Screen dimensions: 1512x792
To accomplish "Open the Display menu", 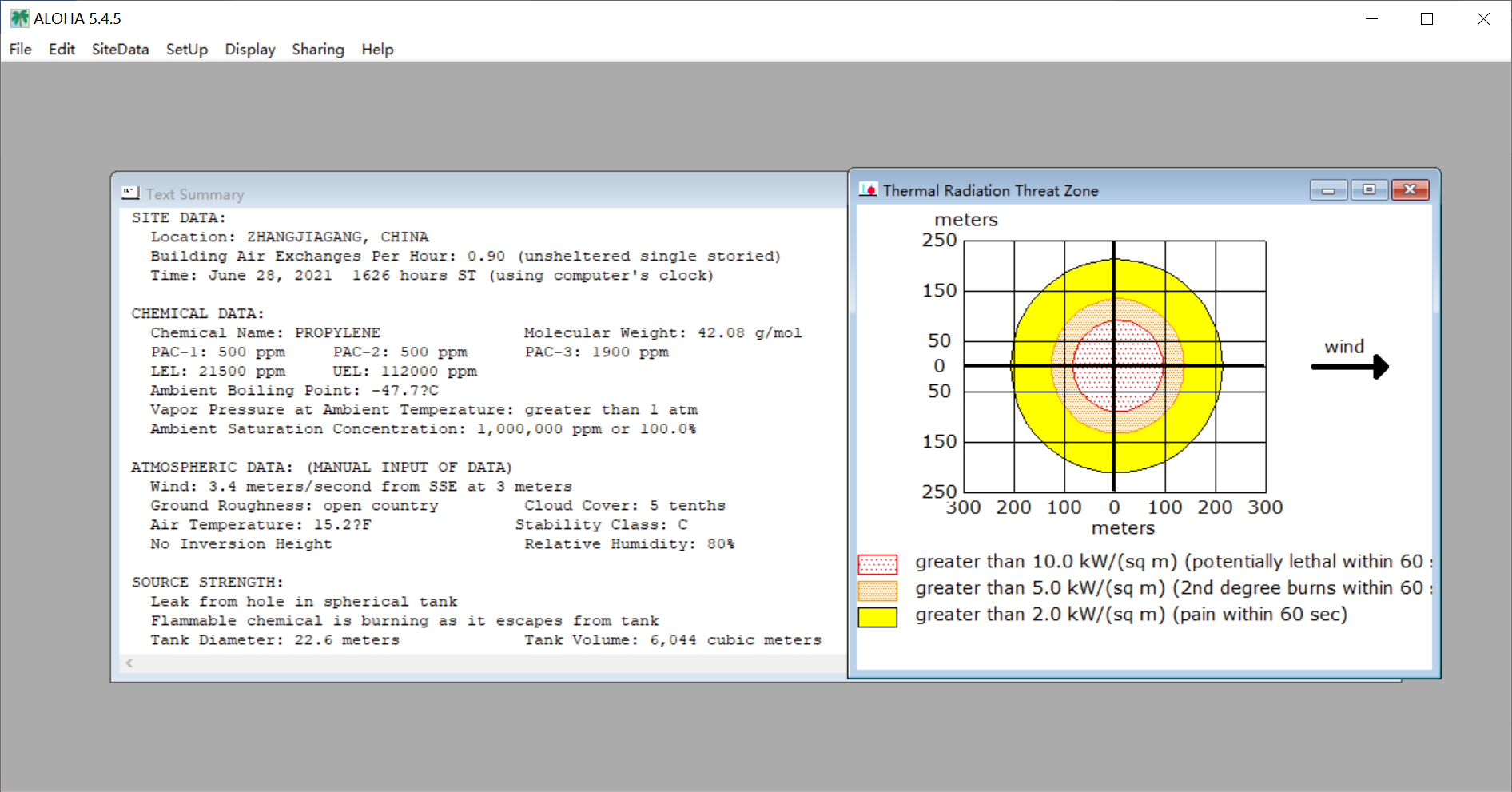I will click(250, 50).
